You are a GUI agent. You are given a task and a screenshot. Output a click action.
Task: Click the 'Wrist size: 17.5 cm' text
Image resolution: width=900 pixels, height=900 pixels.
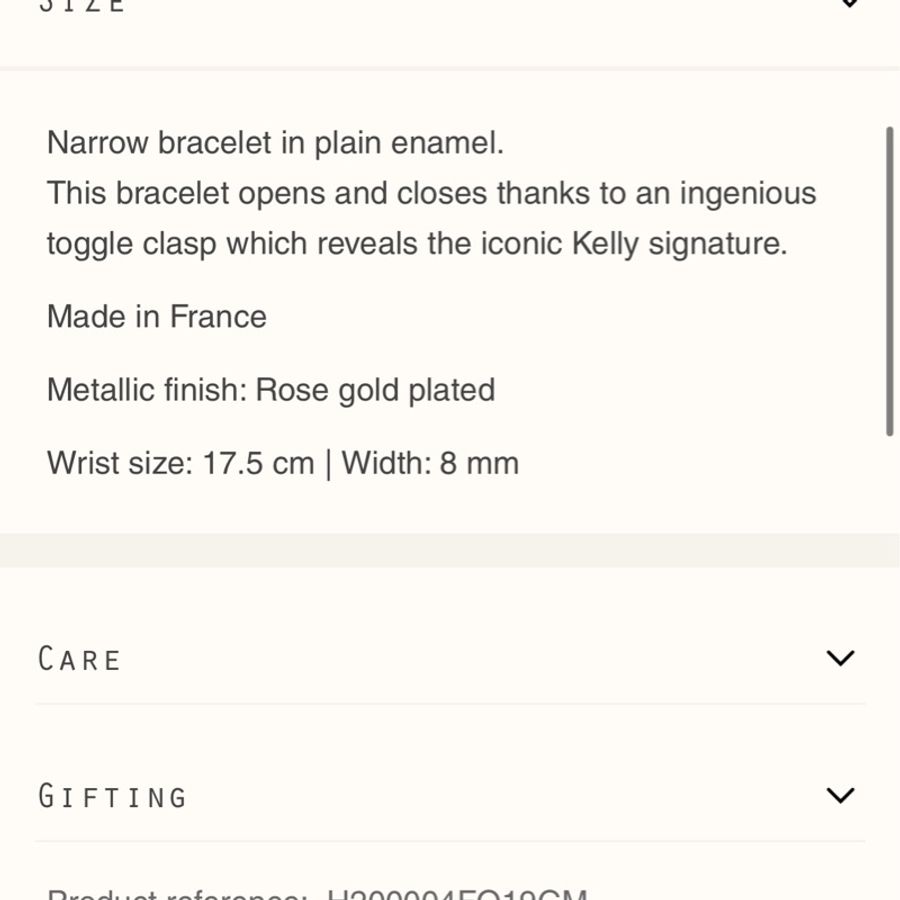click(181, 463)
